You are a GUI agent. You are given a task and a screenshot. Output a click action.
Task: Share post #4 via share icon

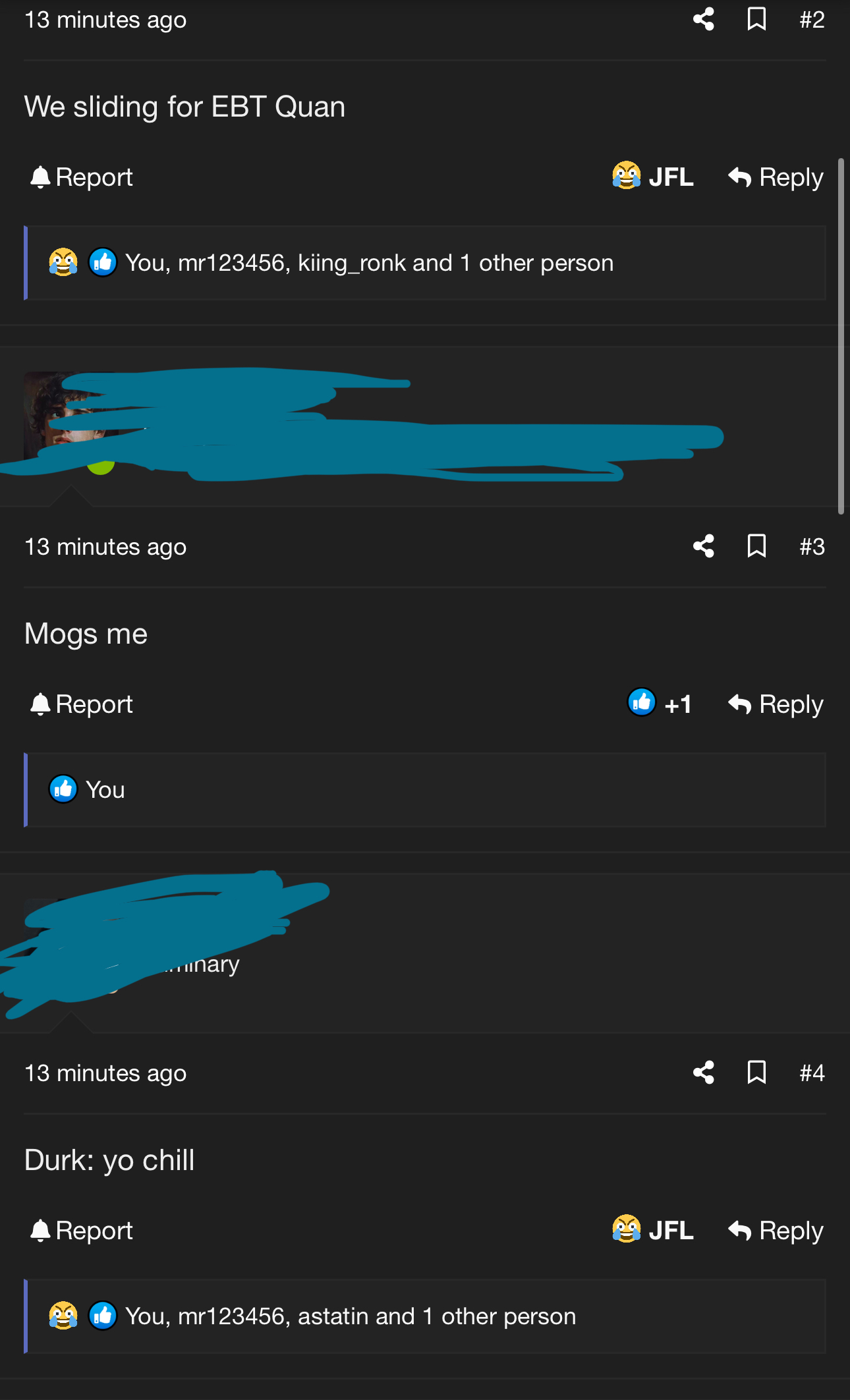pyautogui.click(x=703, y=1073)
